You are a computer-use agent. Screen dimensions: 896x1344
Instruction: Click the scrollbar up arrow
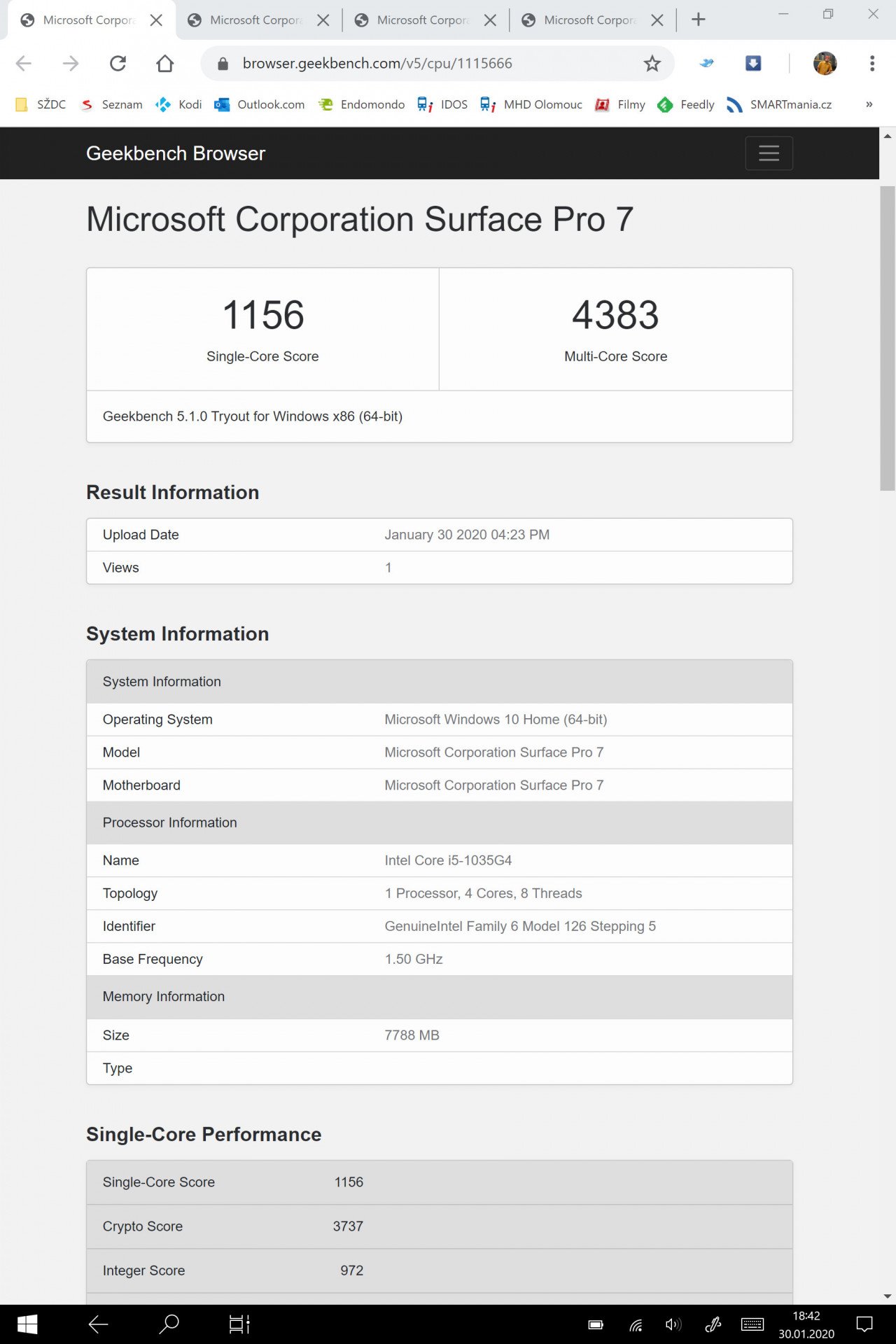[888, 136]
